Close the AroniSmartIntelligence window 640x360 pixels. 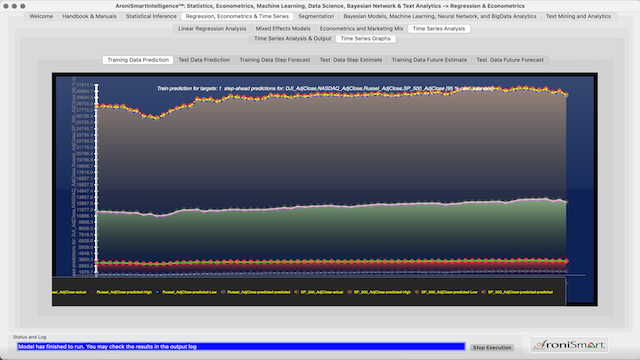[6, 6]
